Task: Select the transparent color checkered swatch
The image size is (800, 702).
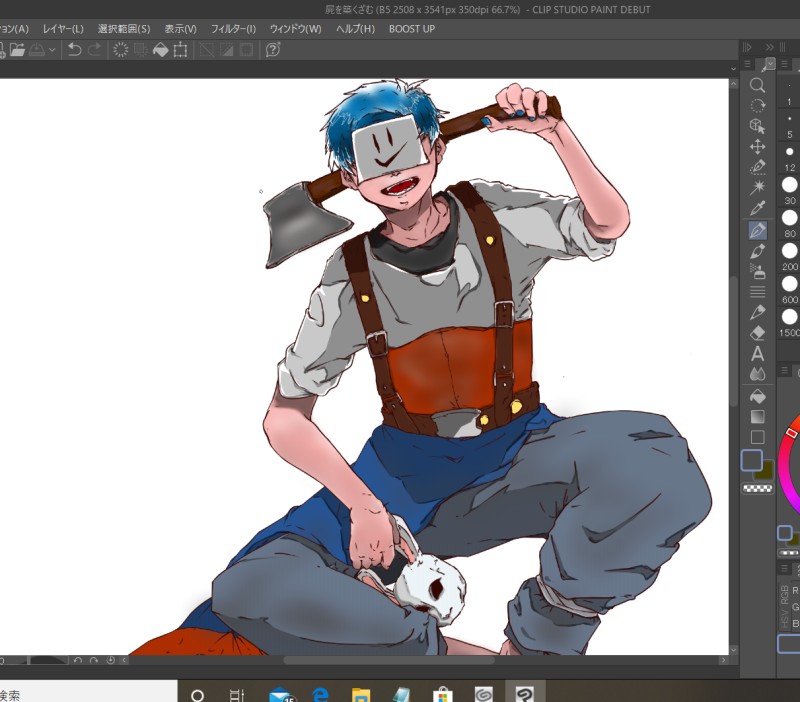Action: [757, 489]
